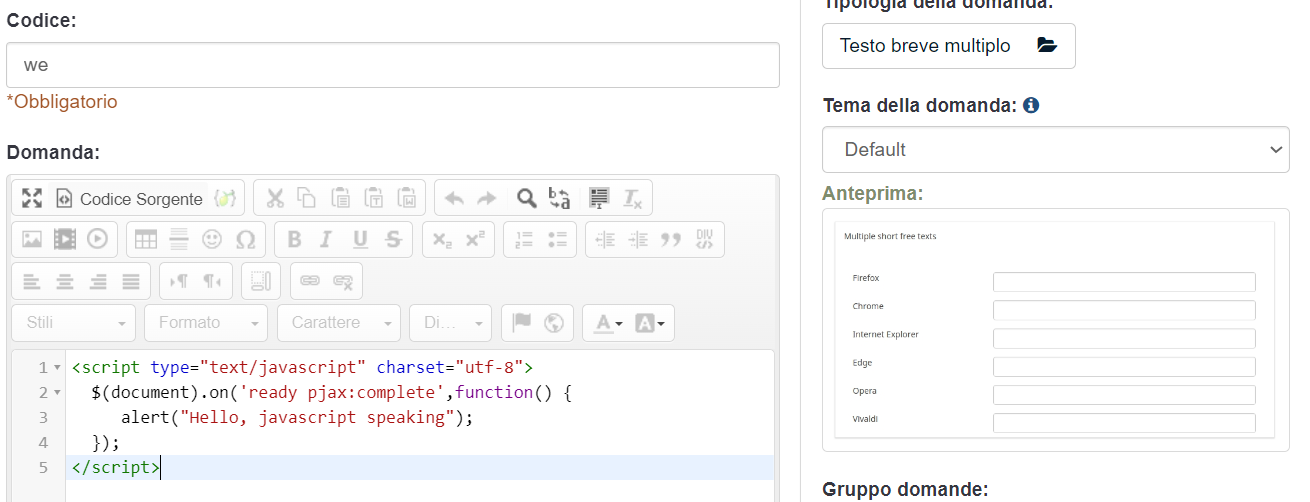The height and width of the screenshot is (502, 1310).
Task: Click the Codice input field
Action: pos(392,65)
